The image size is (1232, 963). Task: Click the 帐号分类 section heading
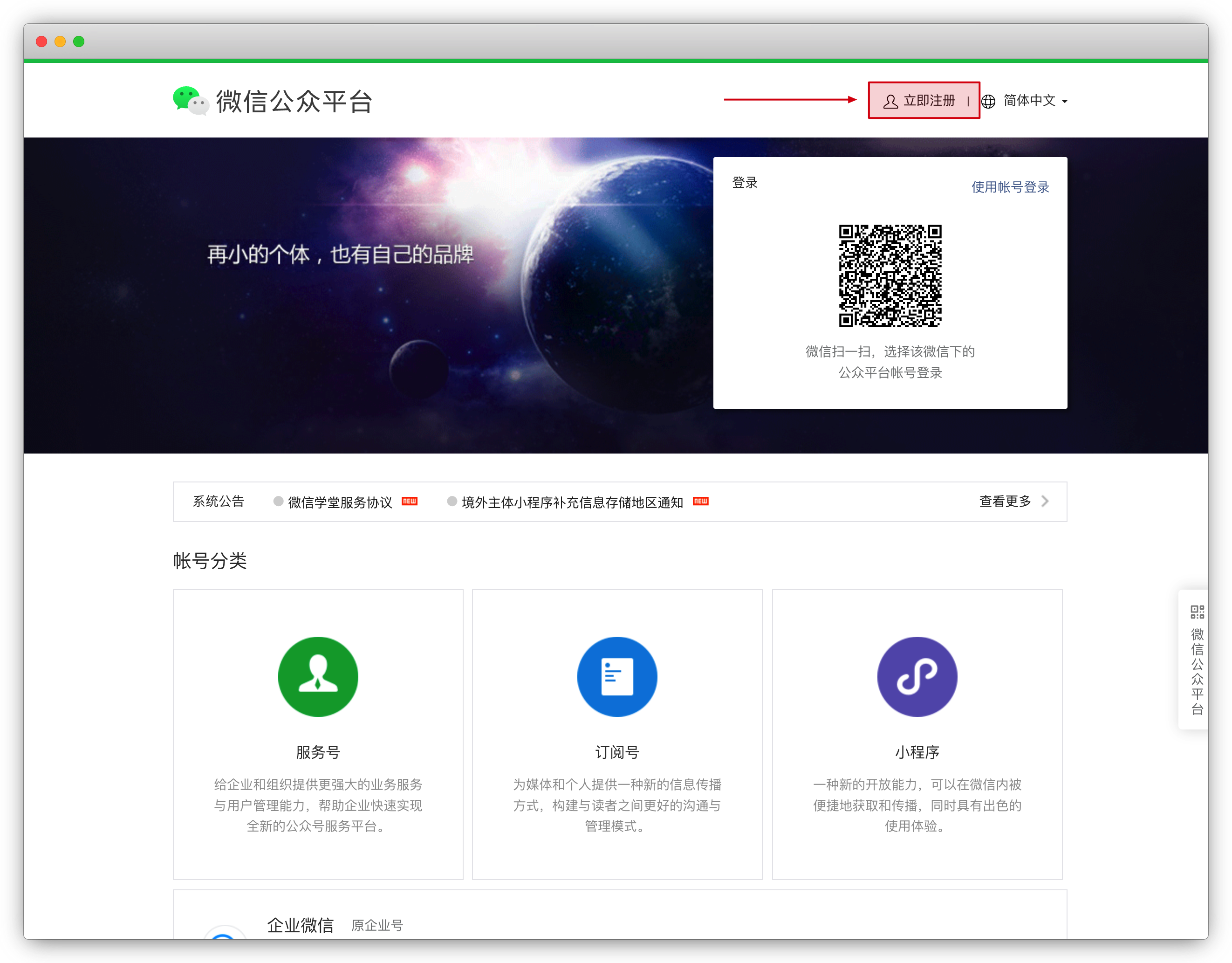point(210,561)
